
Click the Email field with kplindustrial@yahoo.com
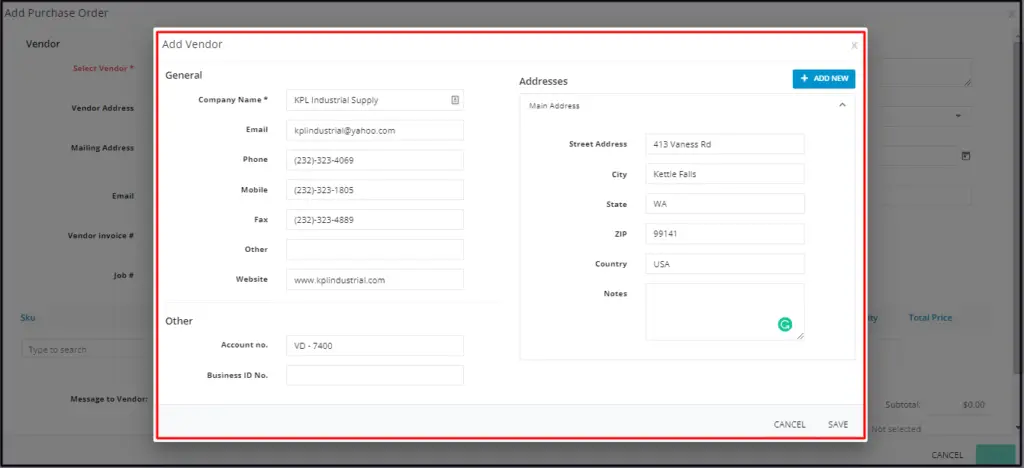tap(375, 130)
